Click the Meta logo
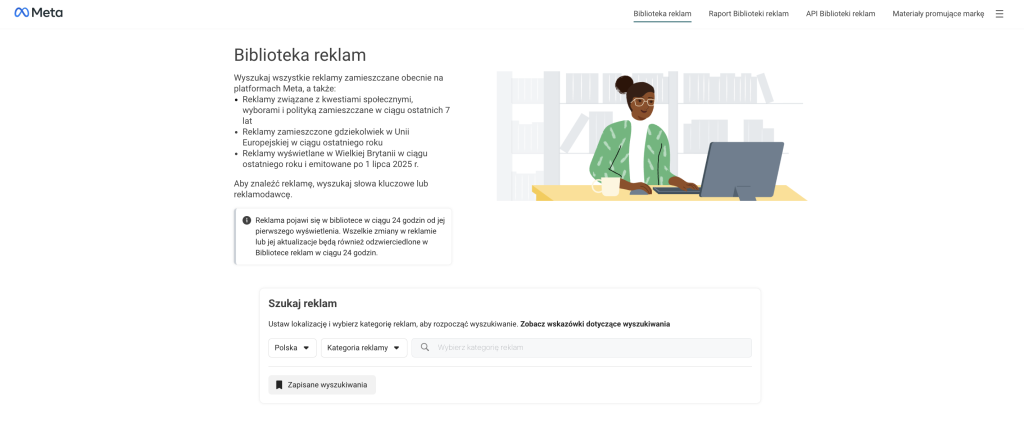The width and height of the screenshot is (1024, 432). coord(39,12)
